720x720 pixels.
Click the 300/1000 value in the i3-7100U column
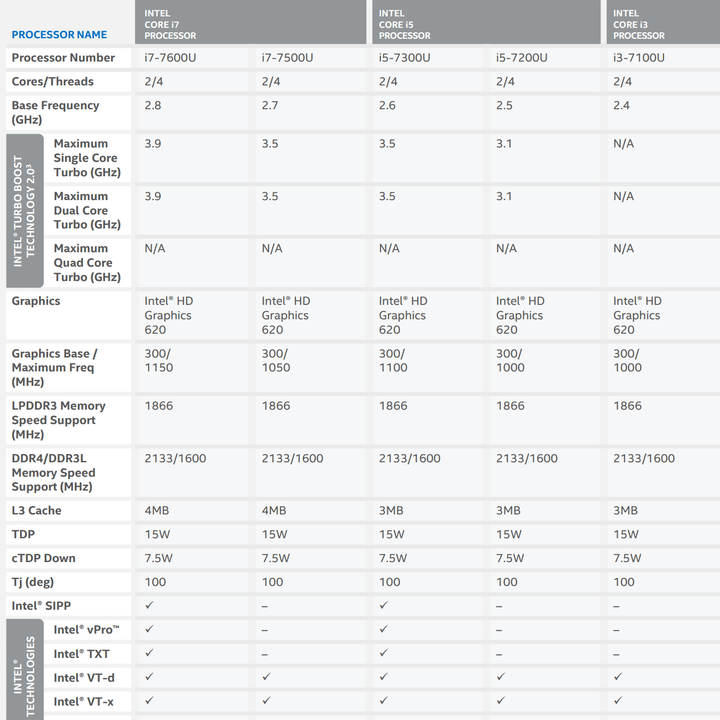point(627,360)
